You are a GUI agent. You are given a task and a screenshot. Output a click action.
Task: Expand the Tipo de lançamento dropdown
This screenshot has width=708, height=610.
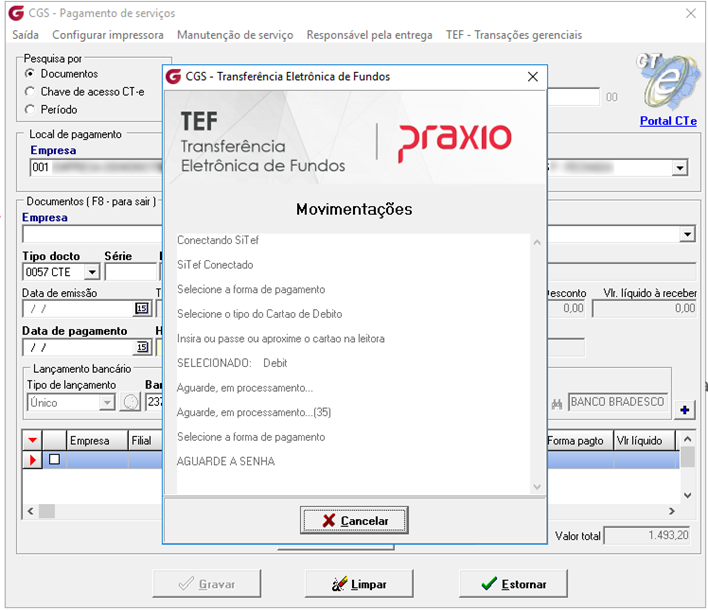(107, 402)
